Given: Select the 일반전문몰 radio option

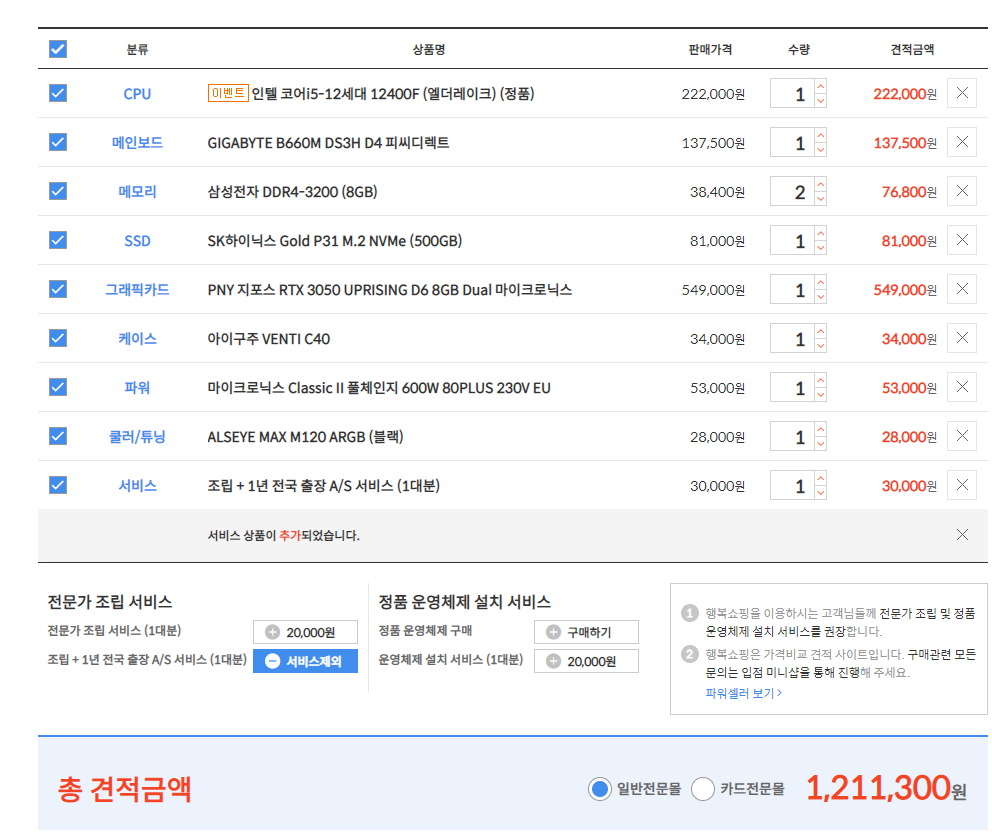Looking at the screenshot, I should (x=599, y=789).
